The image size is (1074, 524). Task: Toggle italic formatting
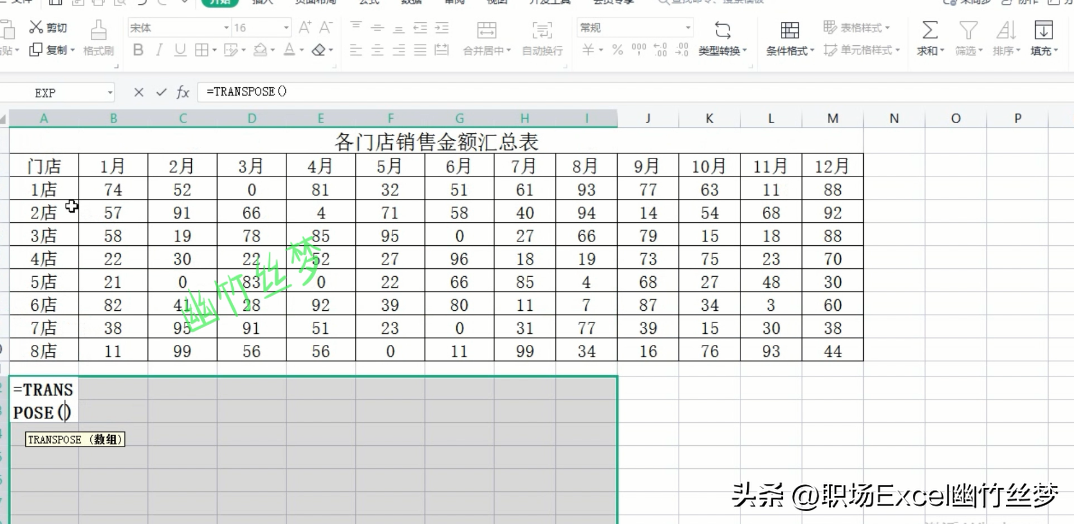[x=159, y=50]
